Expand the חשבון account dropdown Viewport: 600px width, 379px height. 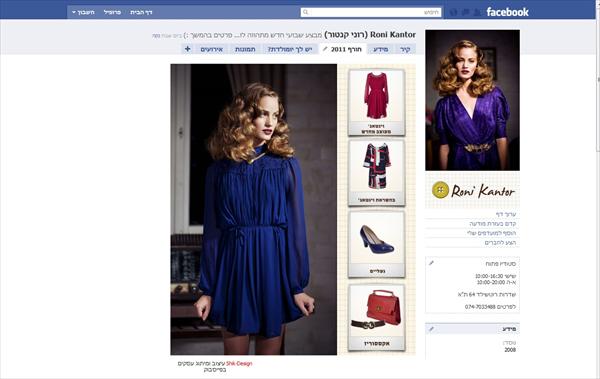pyautogui.click(x=83, y=12)
